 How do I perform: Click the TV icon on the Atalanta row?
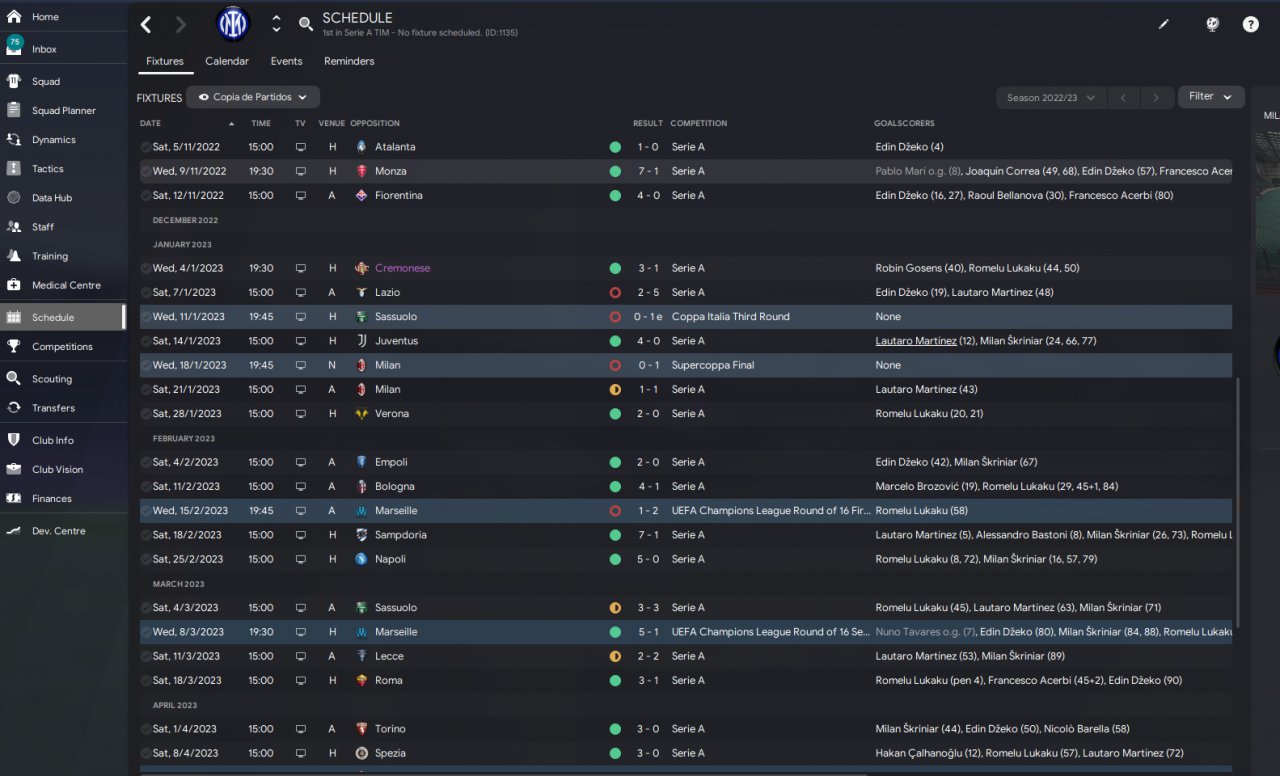point(301,147)
